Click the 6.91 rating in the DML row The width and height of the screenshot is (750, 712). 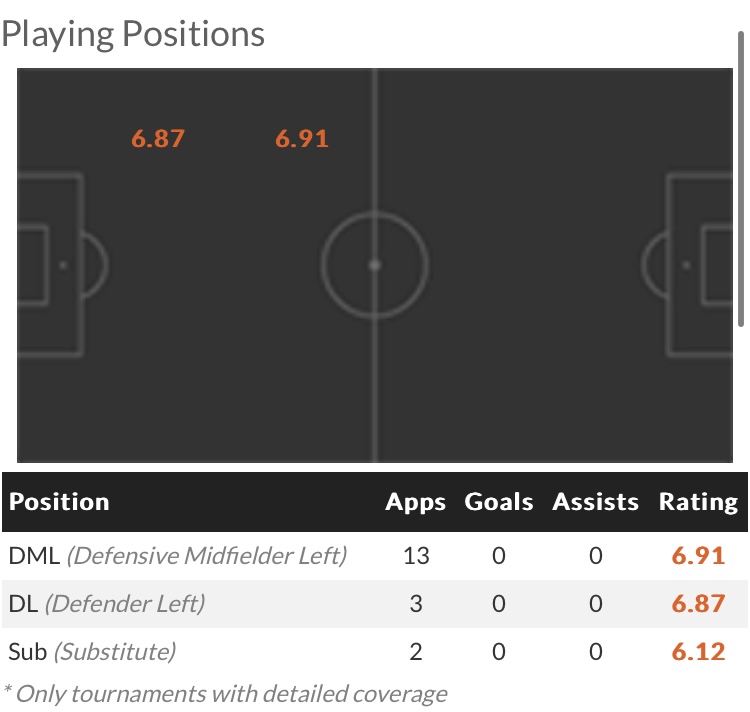pyautogui.click(x=698, y=556)
